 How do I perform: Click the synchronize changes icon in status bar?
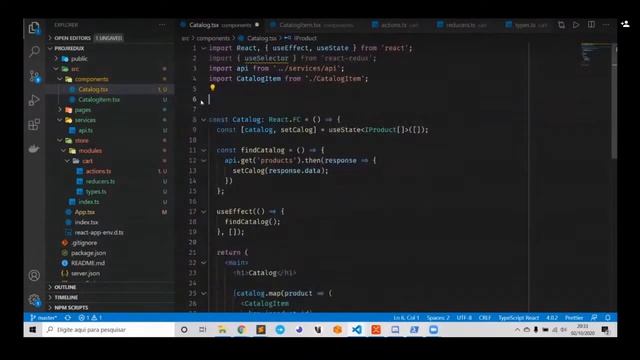pos(68,318)
